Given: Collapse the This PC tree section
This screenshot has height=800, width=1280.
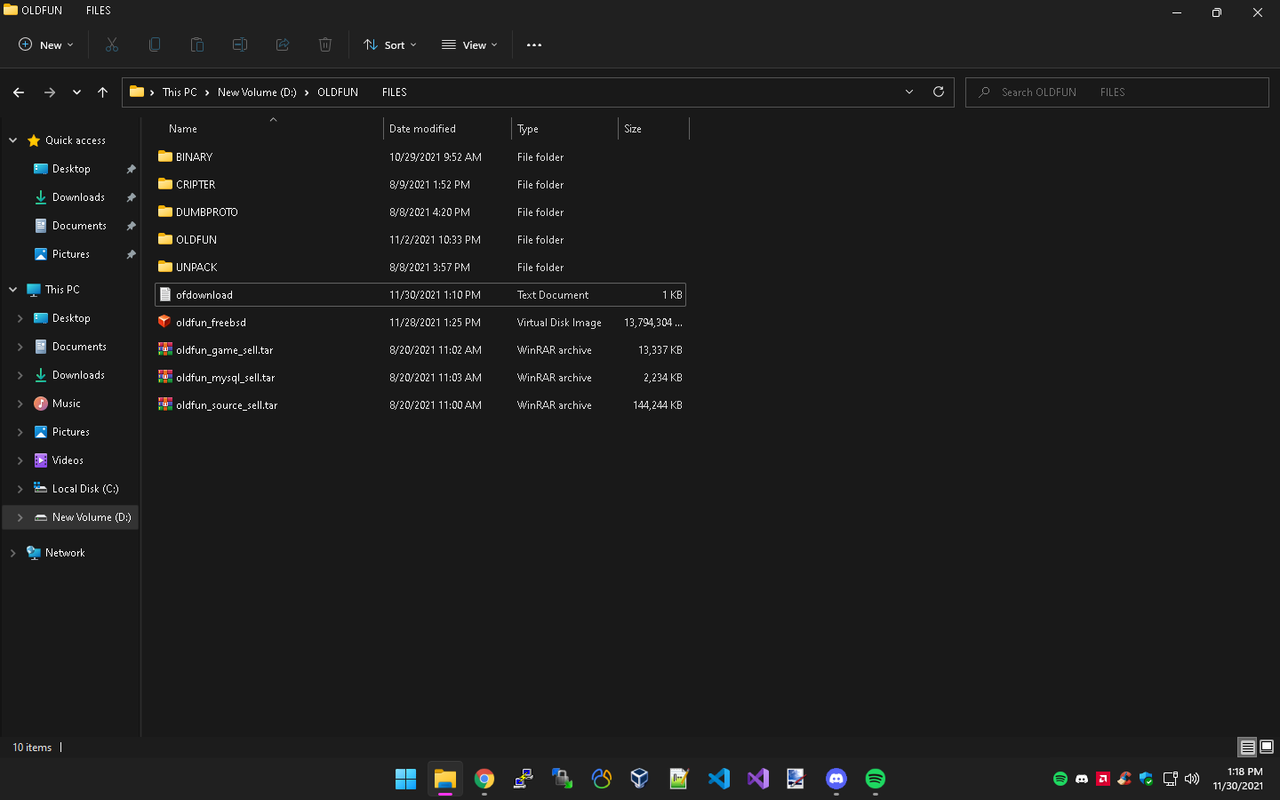Looking at the screenshot, I should [x=13, y=290].
